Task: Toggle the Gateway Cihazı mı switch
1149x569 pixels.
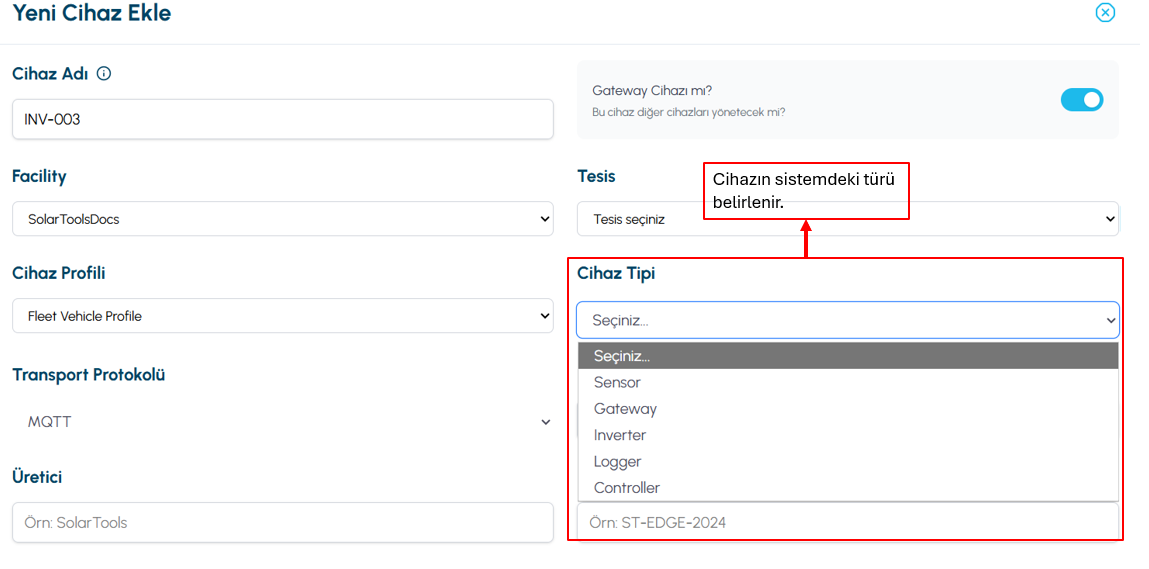Action: pyautogui.click(x=1082, y=100)
